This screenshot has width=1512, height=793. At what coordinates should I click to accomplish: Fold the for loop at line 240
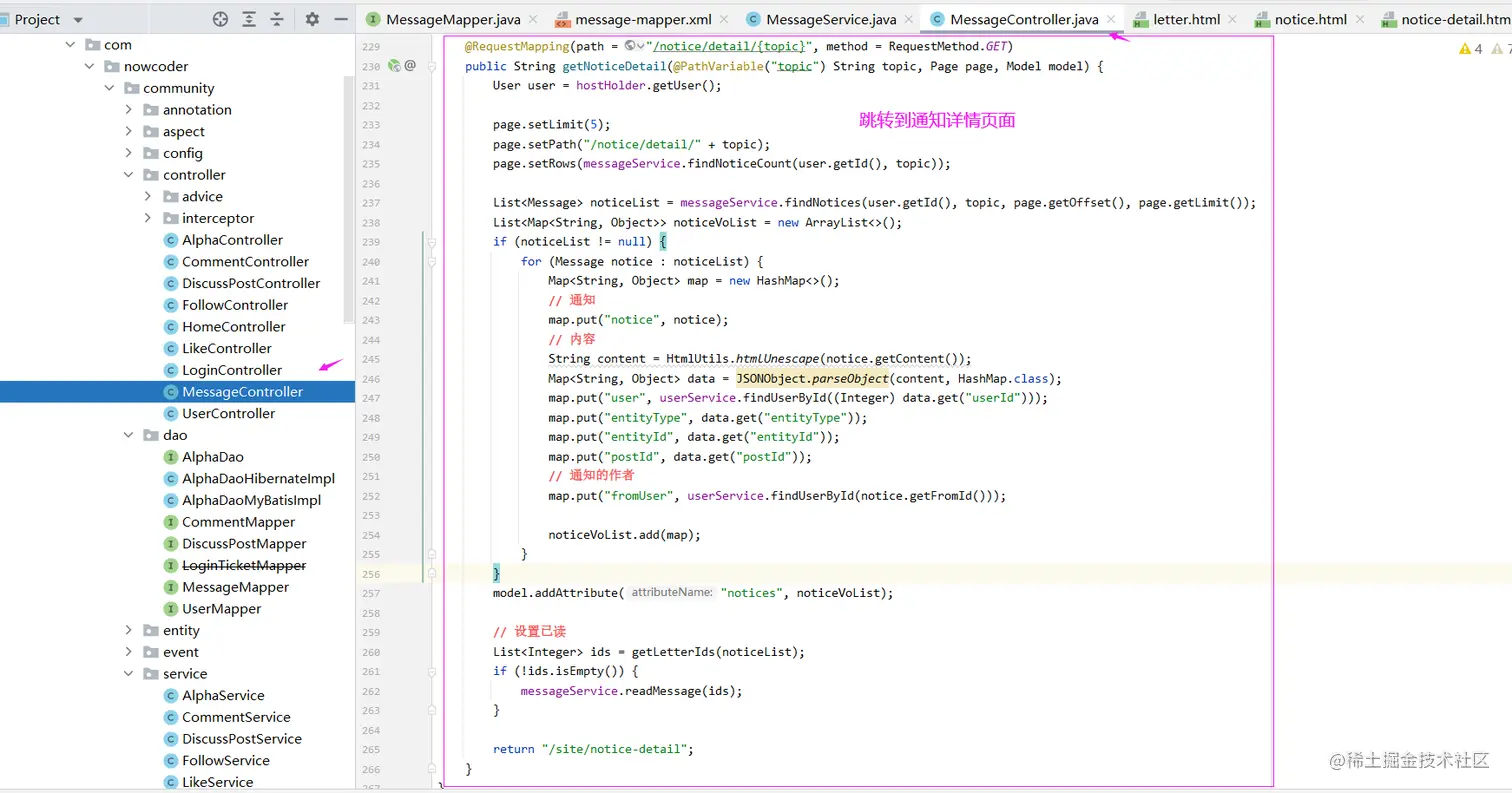coord(432,261)
